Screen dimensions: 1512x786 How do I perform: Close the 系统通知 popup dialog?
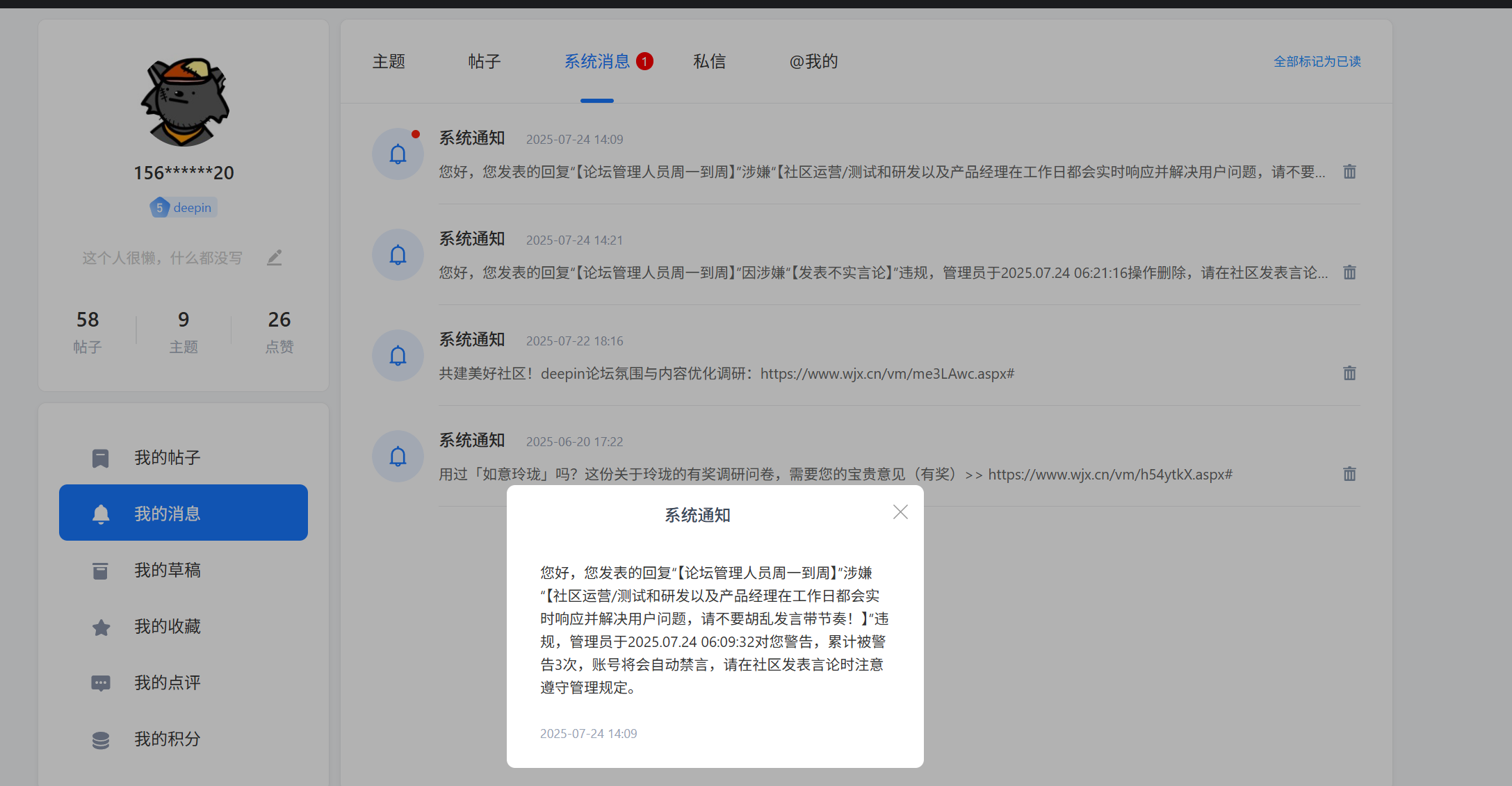click(900, 512)
